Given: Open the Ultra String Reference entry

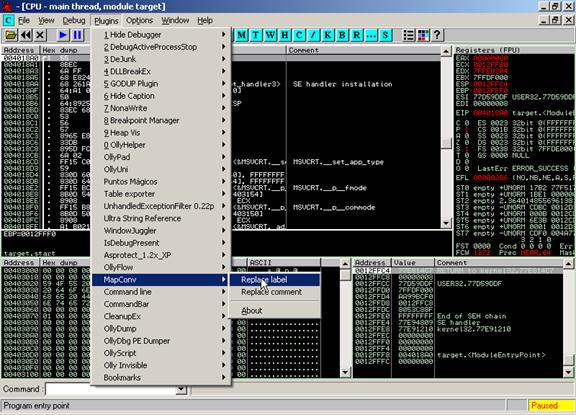Looking at the screenshot, I should [x=161, y=219].
